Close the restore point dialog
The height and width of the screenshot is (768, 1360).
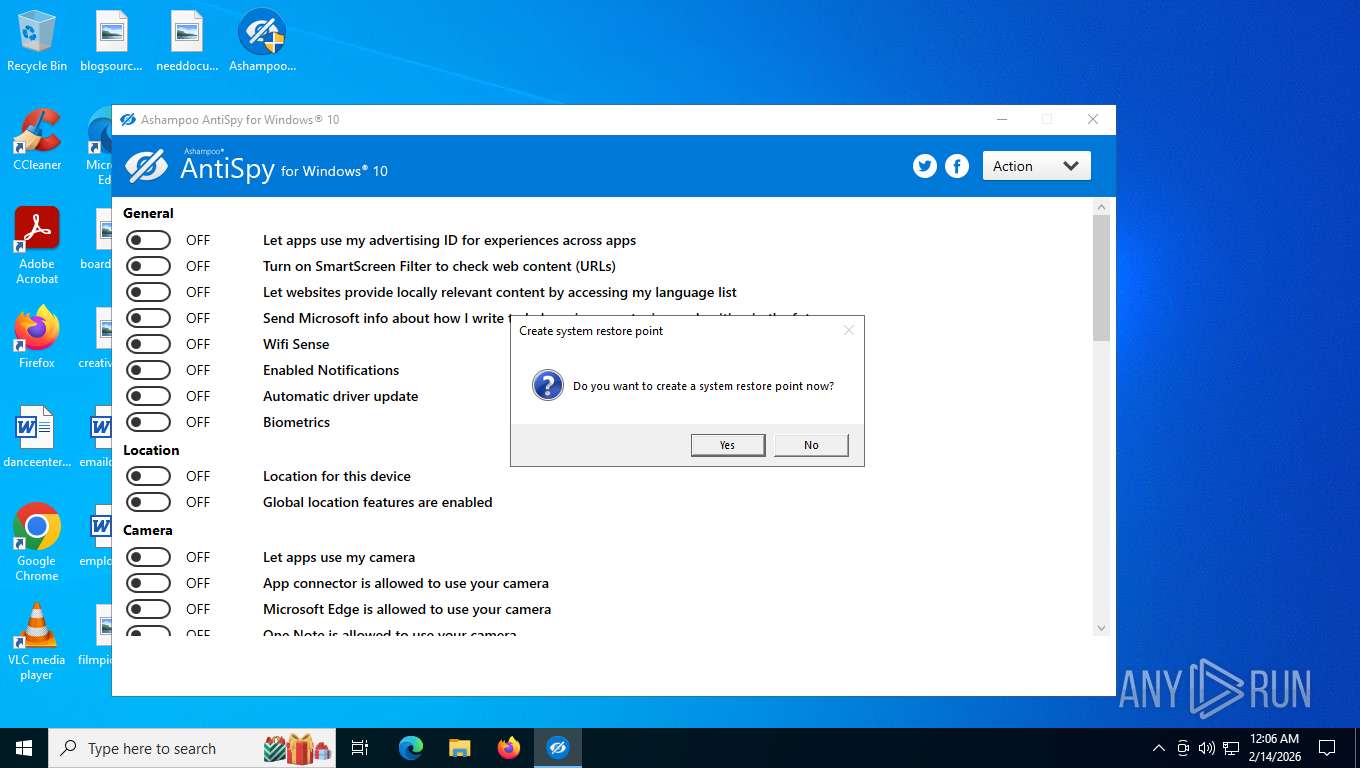pyautogui.click(x=849, y=330)
